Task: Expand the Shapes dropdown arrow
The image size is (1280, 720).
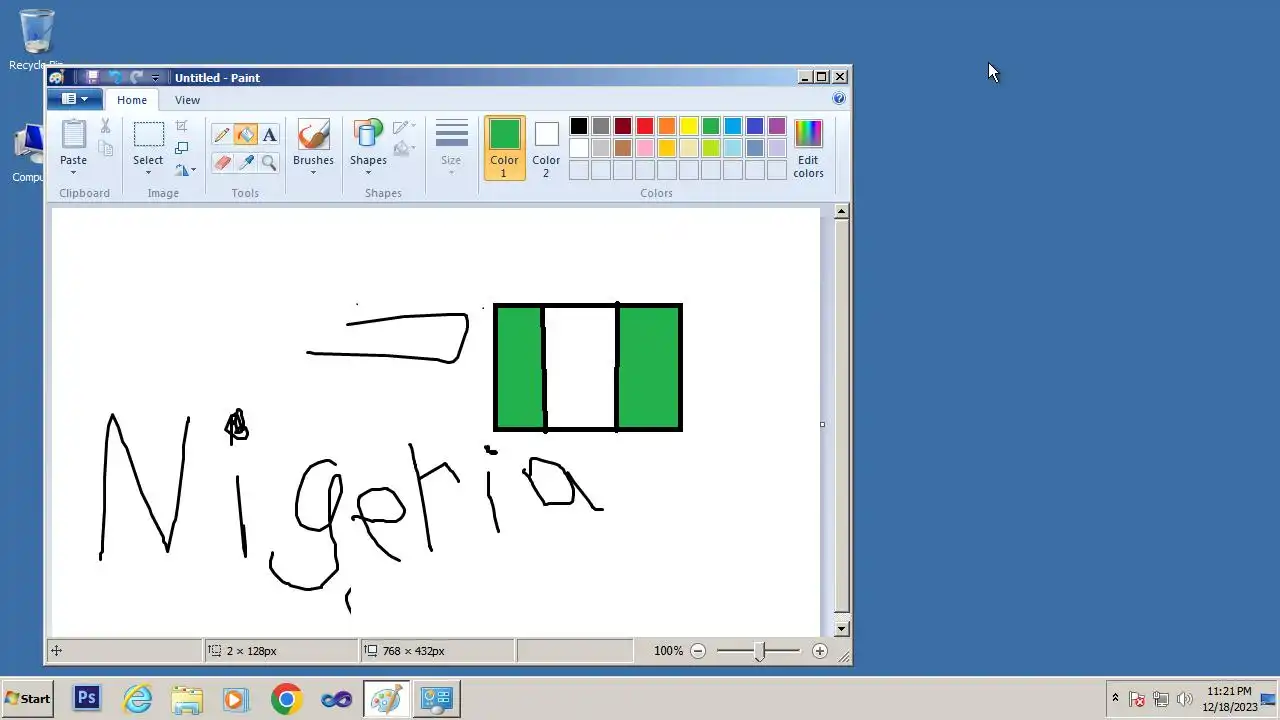Action: (368, 172)
